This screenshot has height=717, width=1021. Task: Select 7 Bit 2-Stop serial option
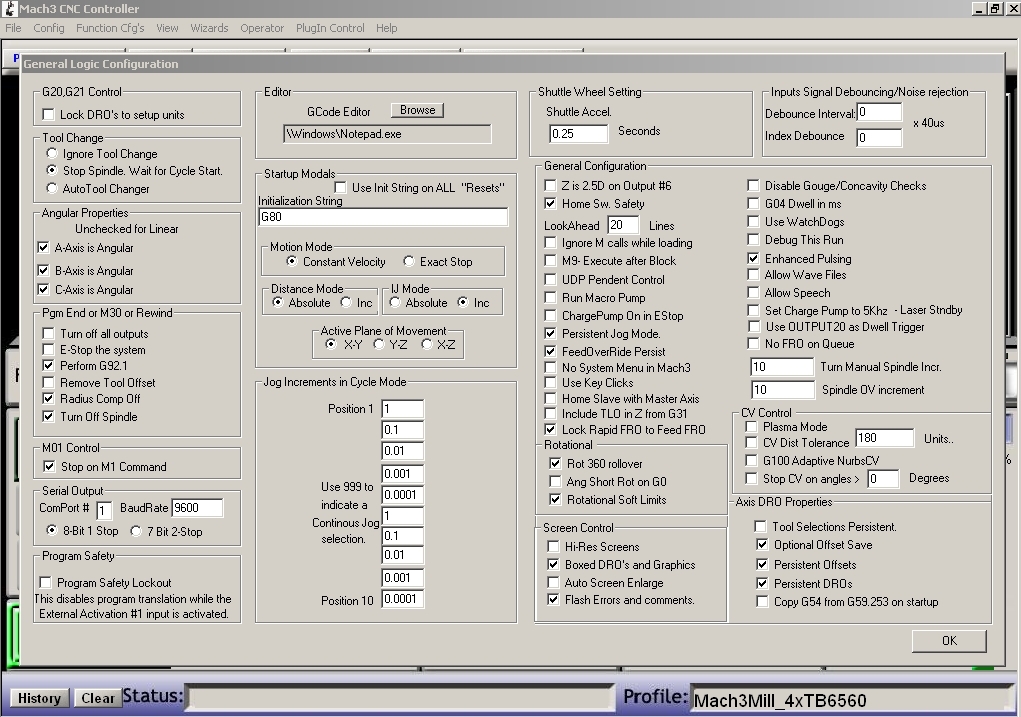click(x=137, y=531)
